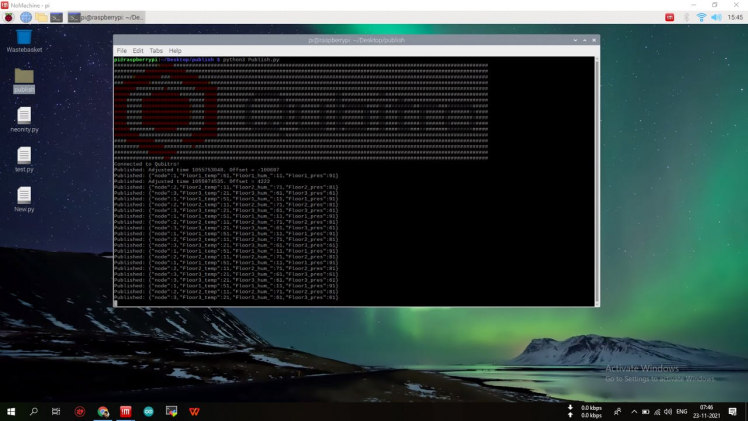748x421 pixels.
Task: Open Windows network settings tray icon
Action: click(657, 411)
